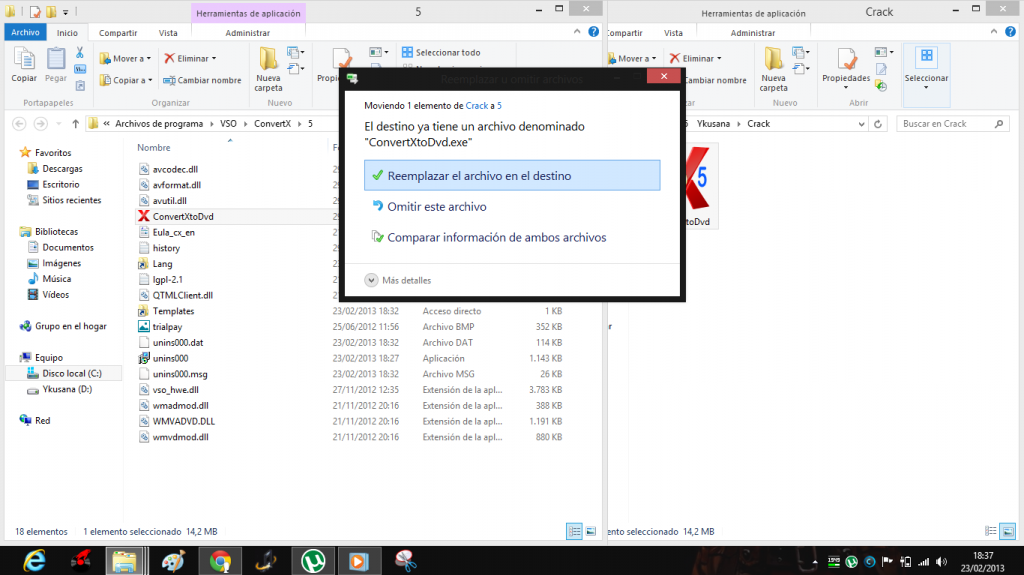Collapse the ribbon in Crack window
The image size is (1024, 575).
click(x=994, y=31)
